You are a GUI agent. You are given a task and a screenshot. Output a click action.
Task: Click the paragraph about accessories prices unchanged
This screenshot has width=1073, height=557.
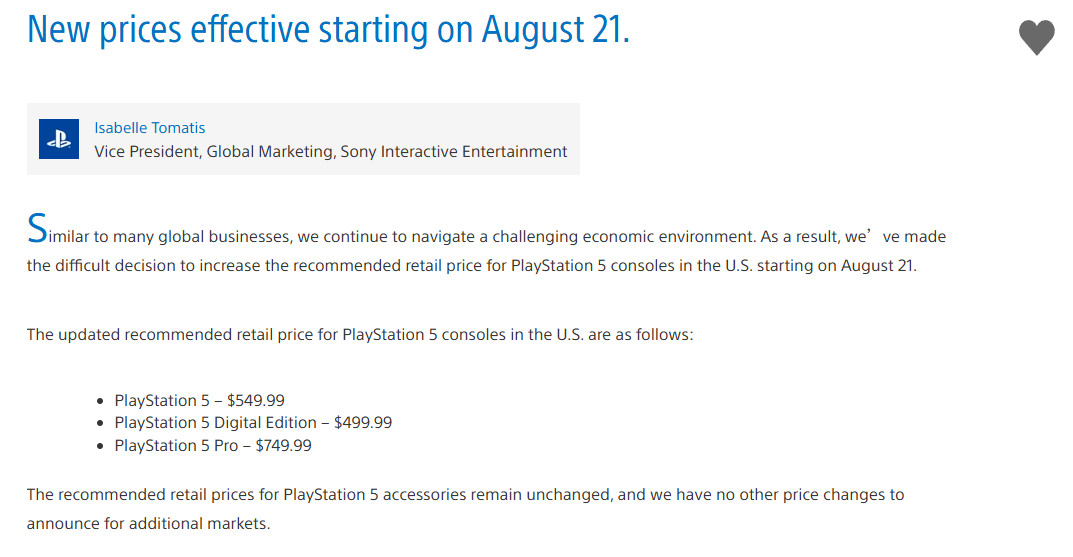[465, 509]
